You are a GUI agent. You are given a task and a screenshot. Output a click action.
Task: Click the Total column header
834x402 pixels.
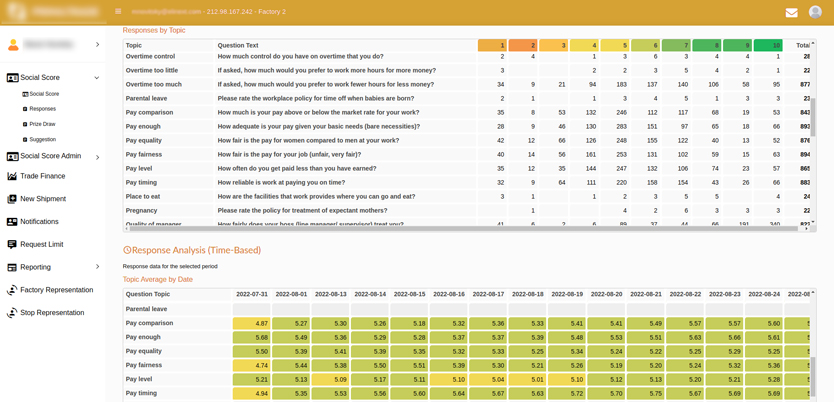tap(802, 45)
